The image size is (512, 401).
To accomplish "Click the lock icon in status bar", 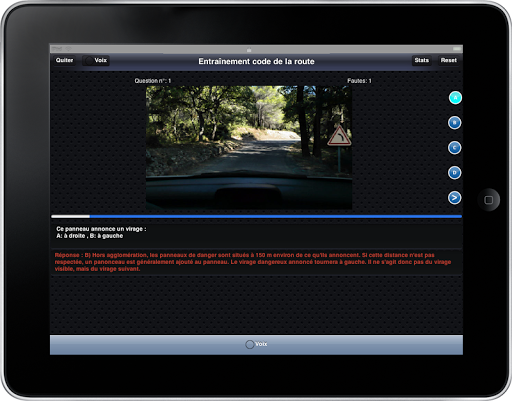I will 249,50.
